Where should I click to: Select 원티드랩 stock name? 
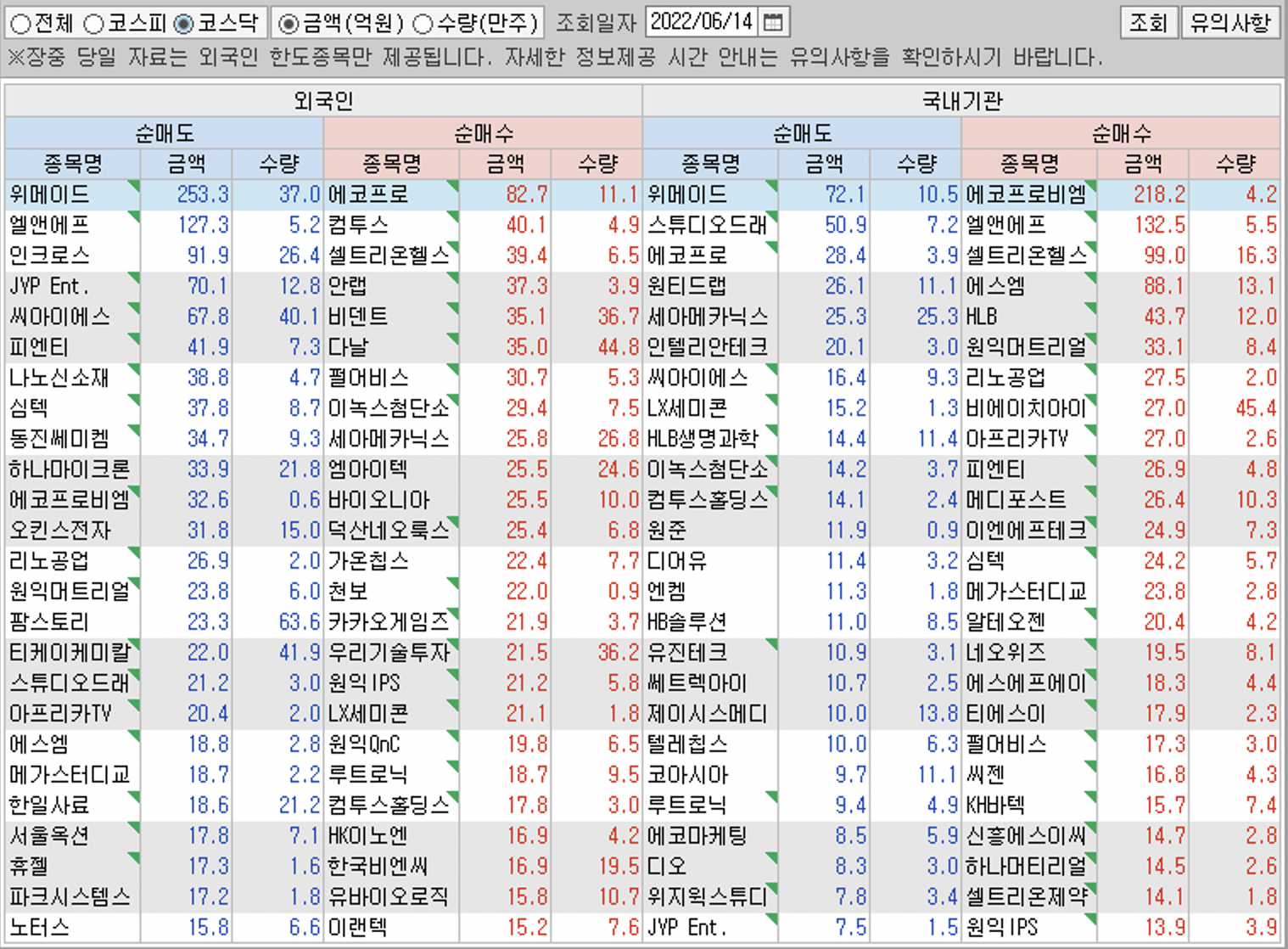tap(687, 286)
